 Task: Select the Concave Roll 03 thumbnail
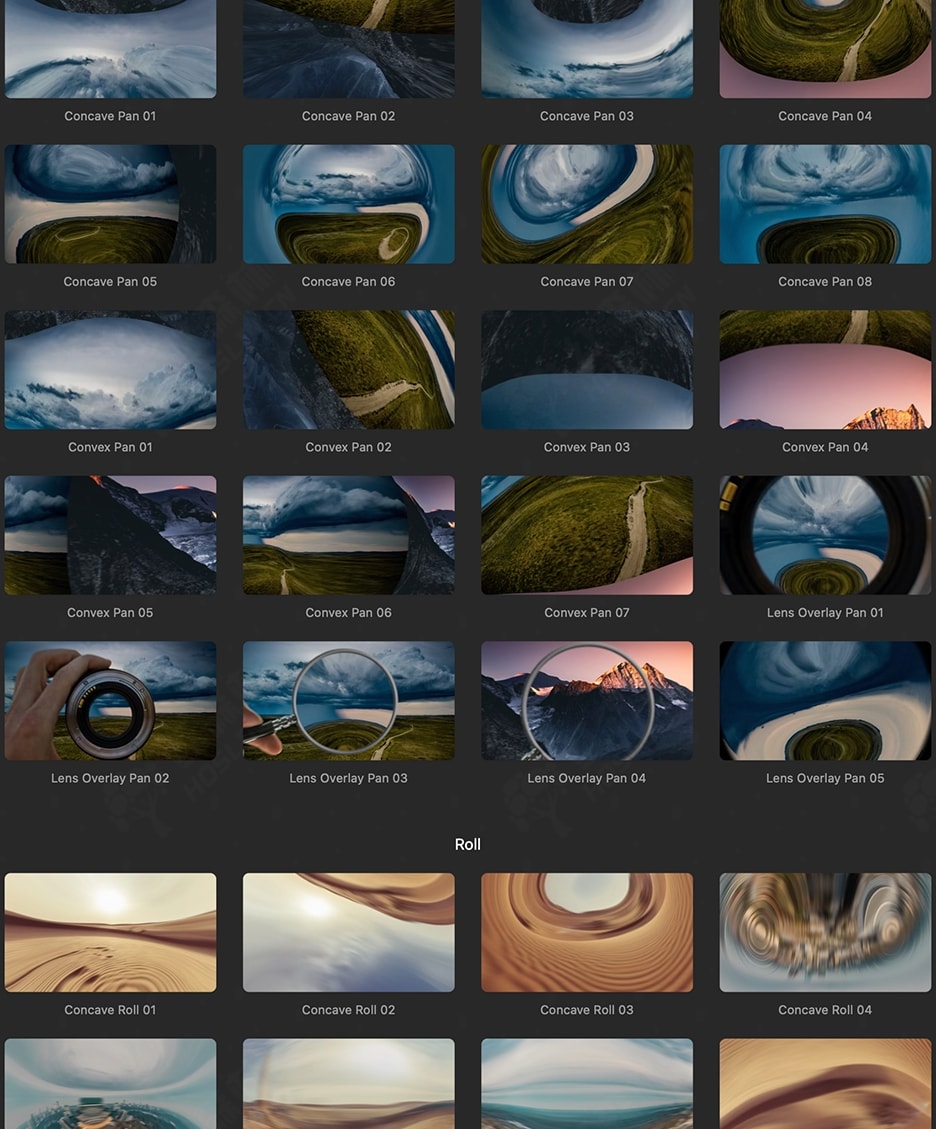587,932
